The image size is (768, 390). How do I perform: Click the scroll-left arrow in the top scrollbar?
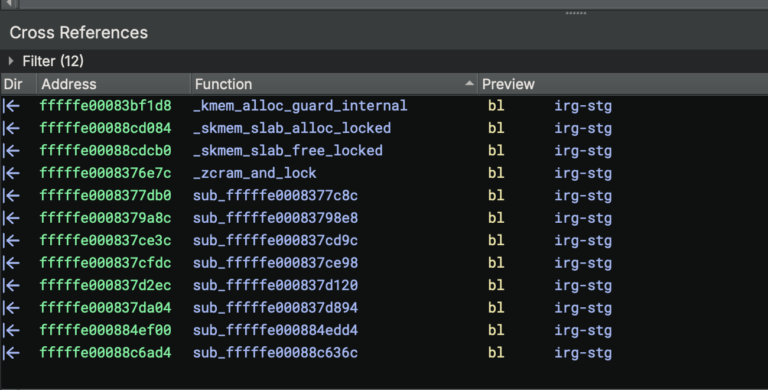(x=8, y=3)
